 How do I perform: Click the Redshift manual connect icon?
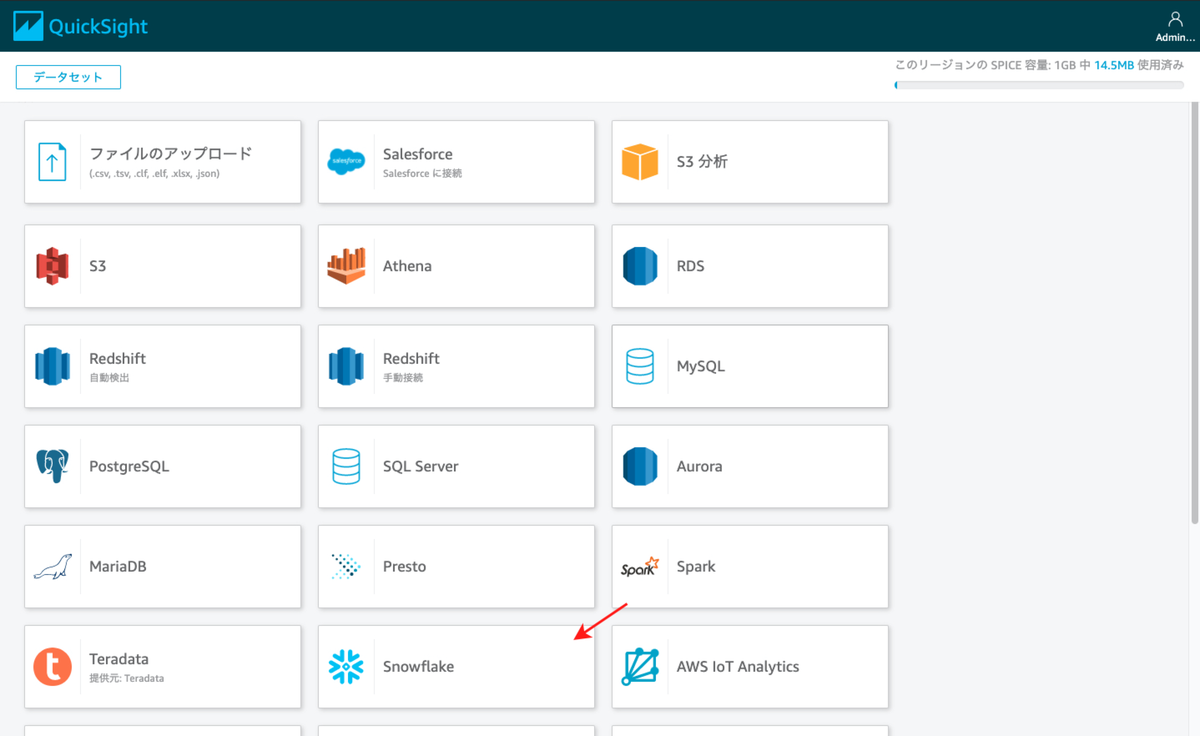[346, 366]
